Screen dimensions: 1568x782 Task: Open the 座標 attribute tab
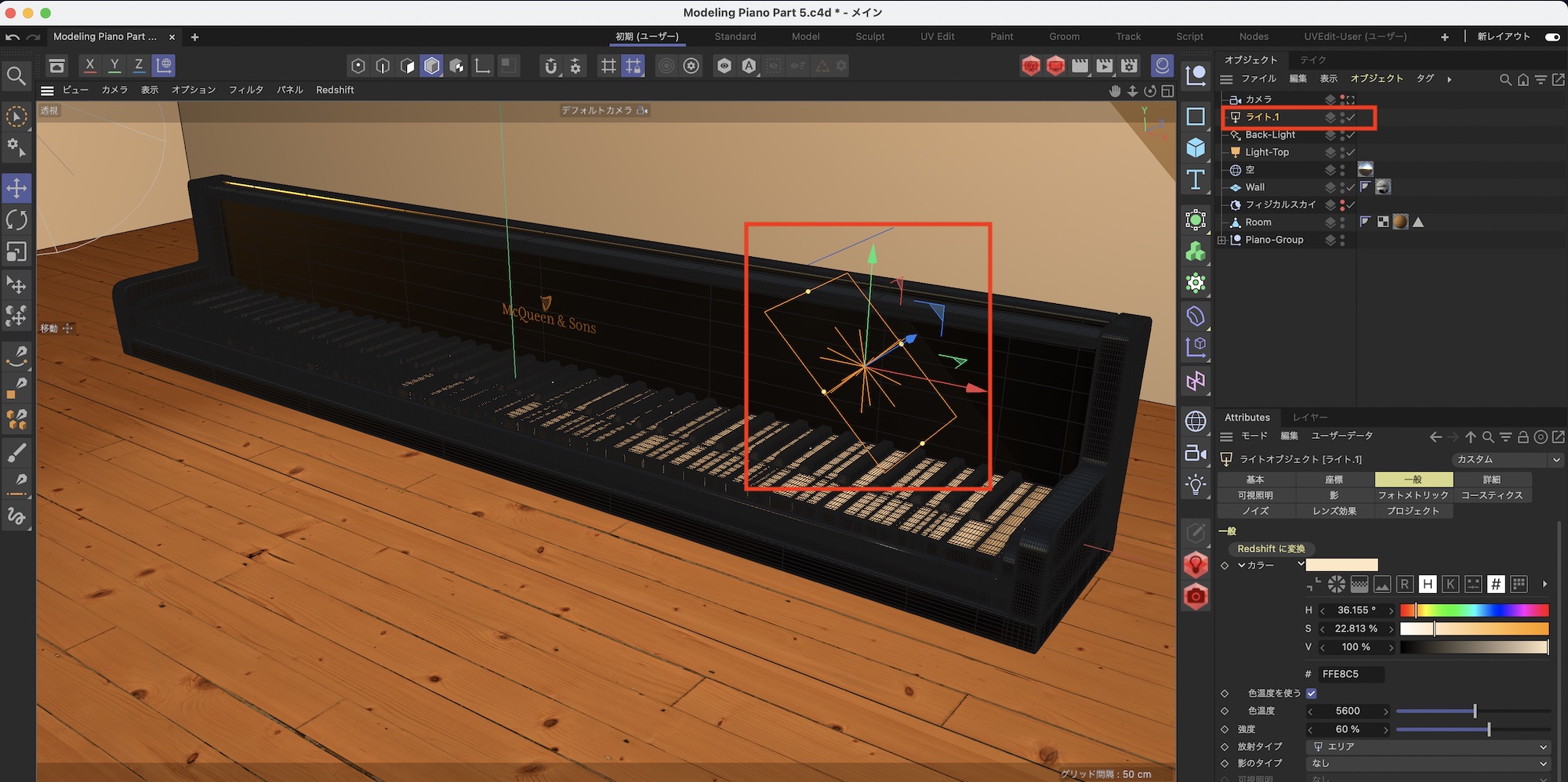1334,480
